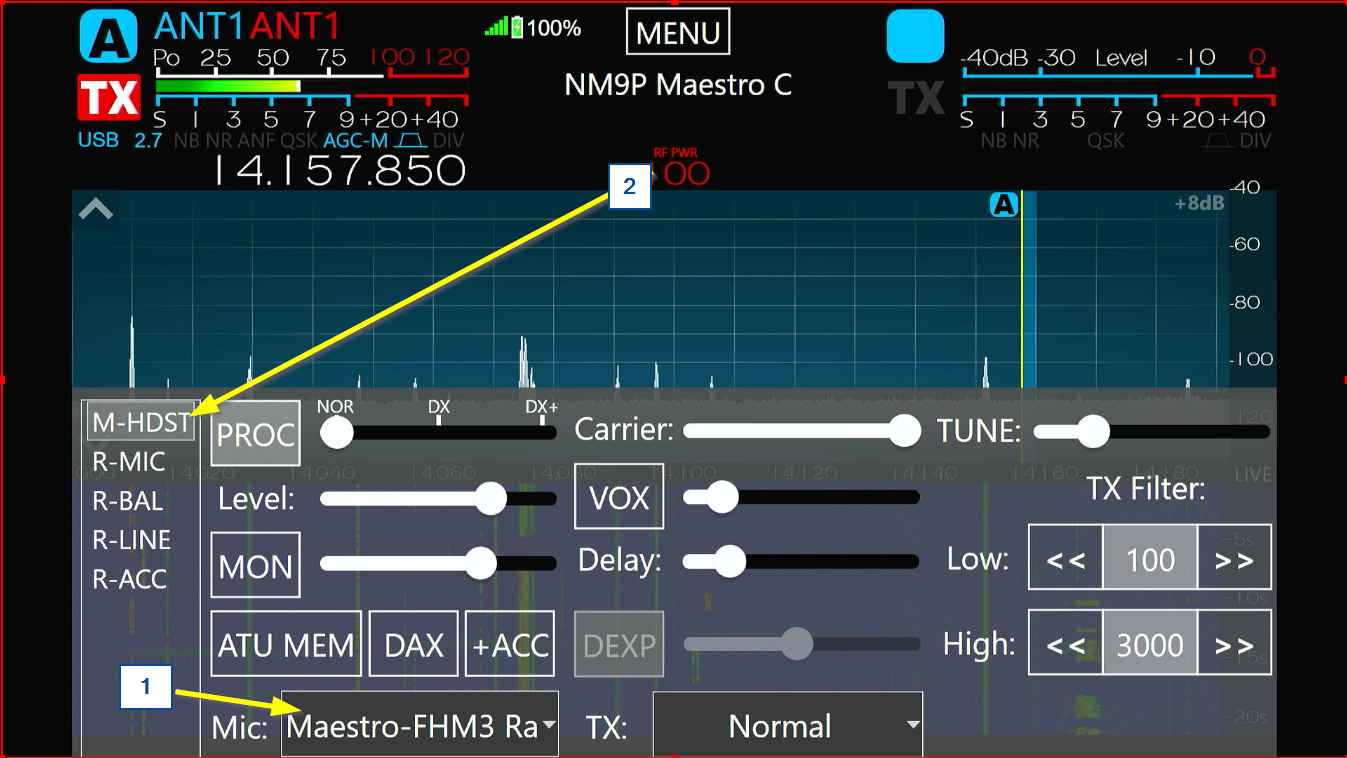Select M-HDST mic input

[x=141, y=423]
